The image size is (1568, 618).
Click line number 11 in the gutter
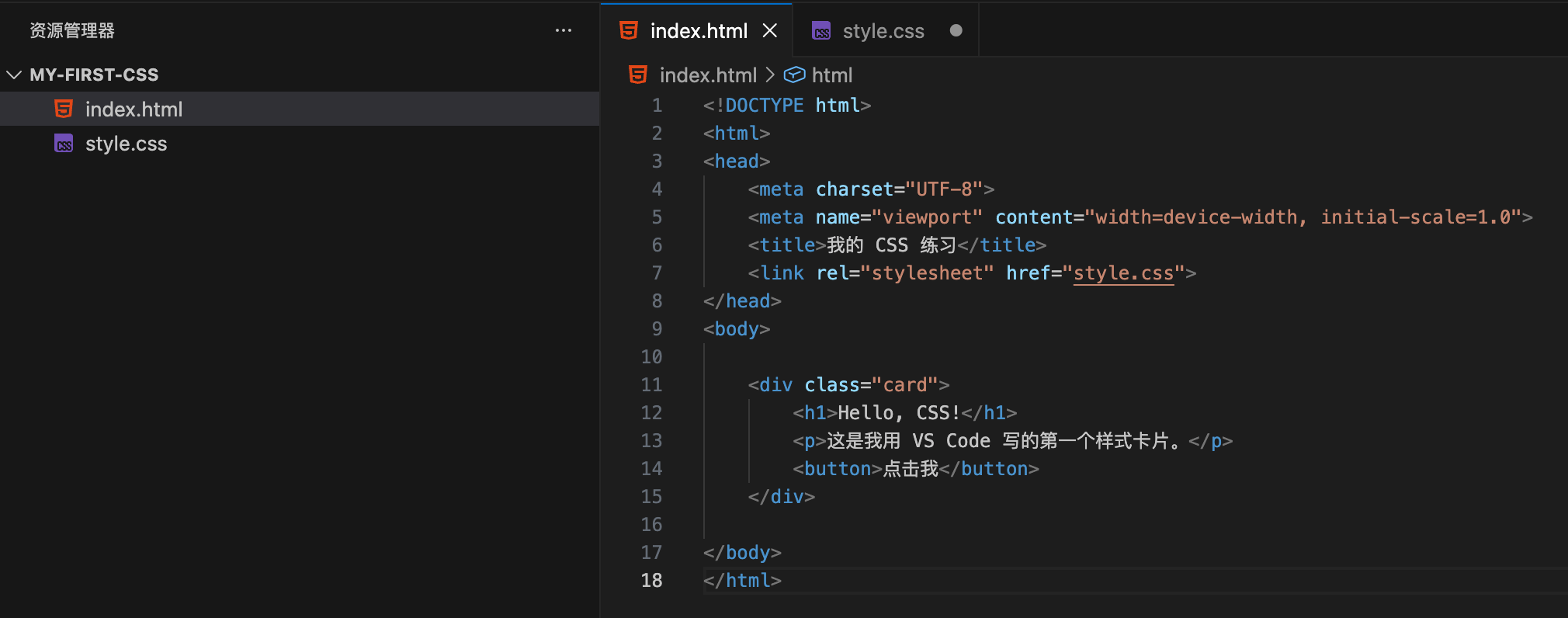coord(651,385)
